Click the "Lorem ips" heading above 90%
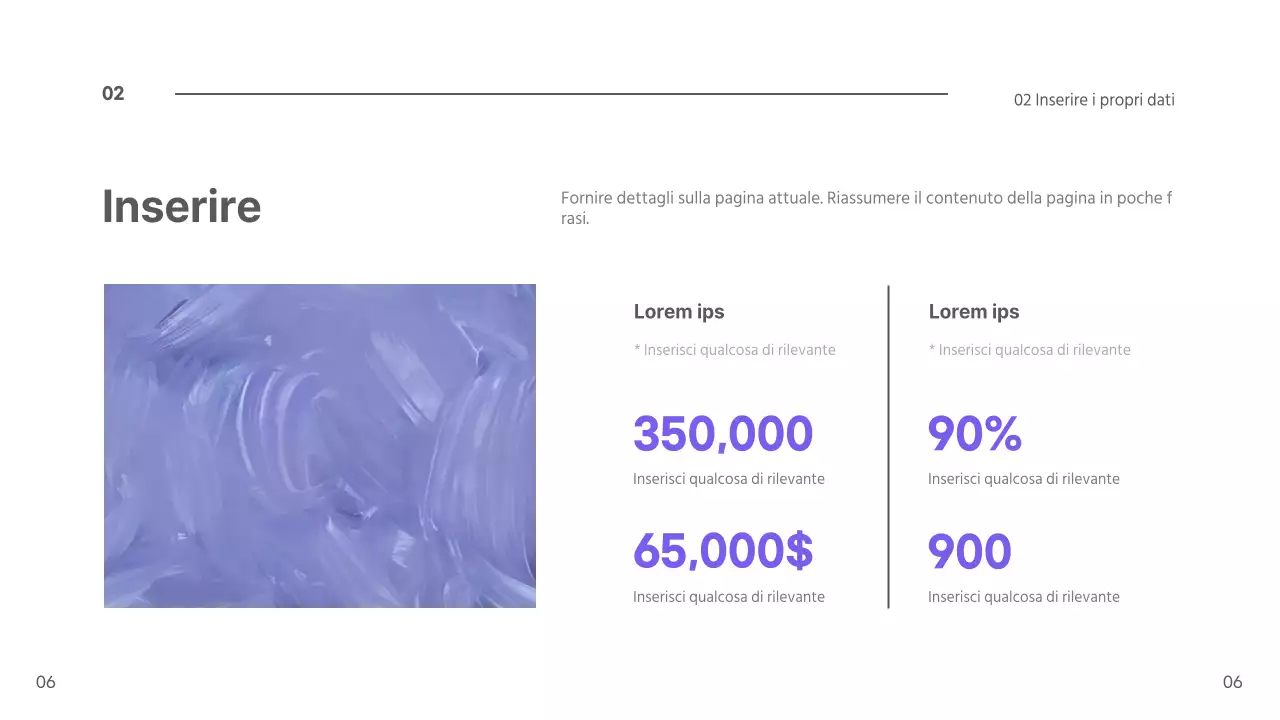Screen dimensions: 1280x720 tap(974, 312)
